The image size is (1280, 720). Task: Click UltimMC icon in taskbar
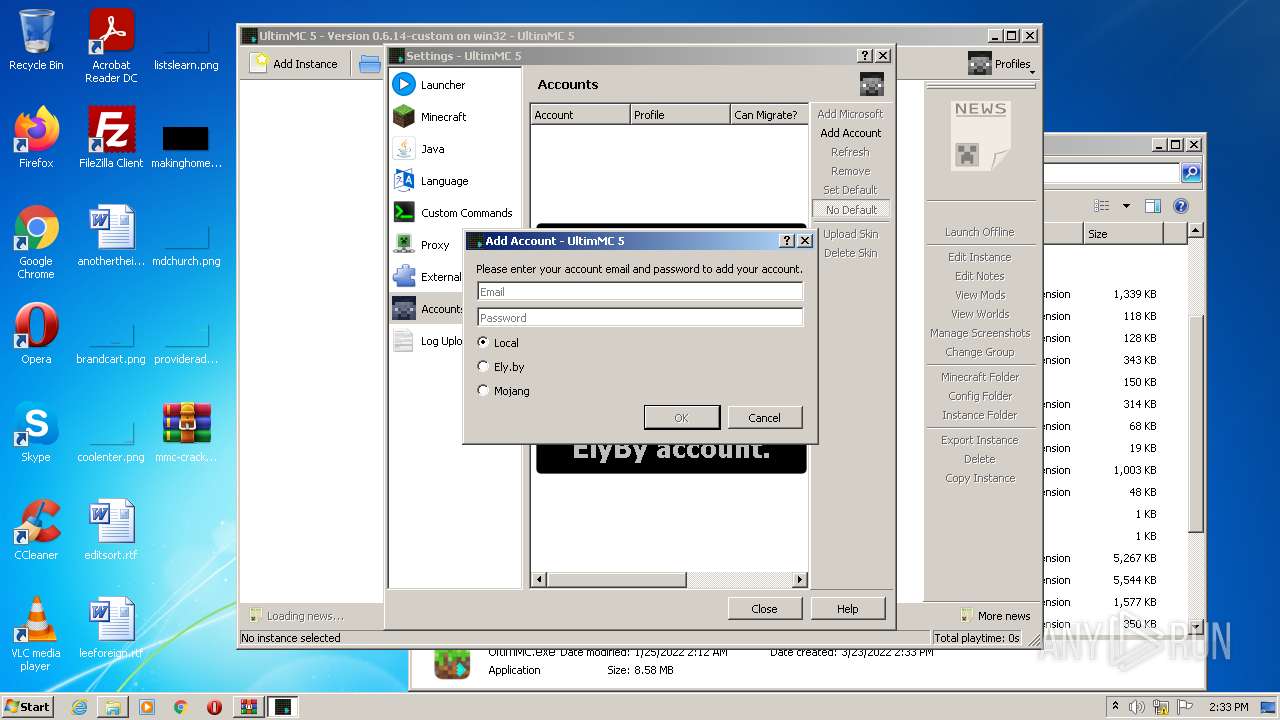coord(283,707)
